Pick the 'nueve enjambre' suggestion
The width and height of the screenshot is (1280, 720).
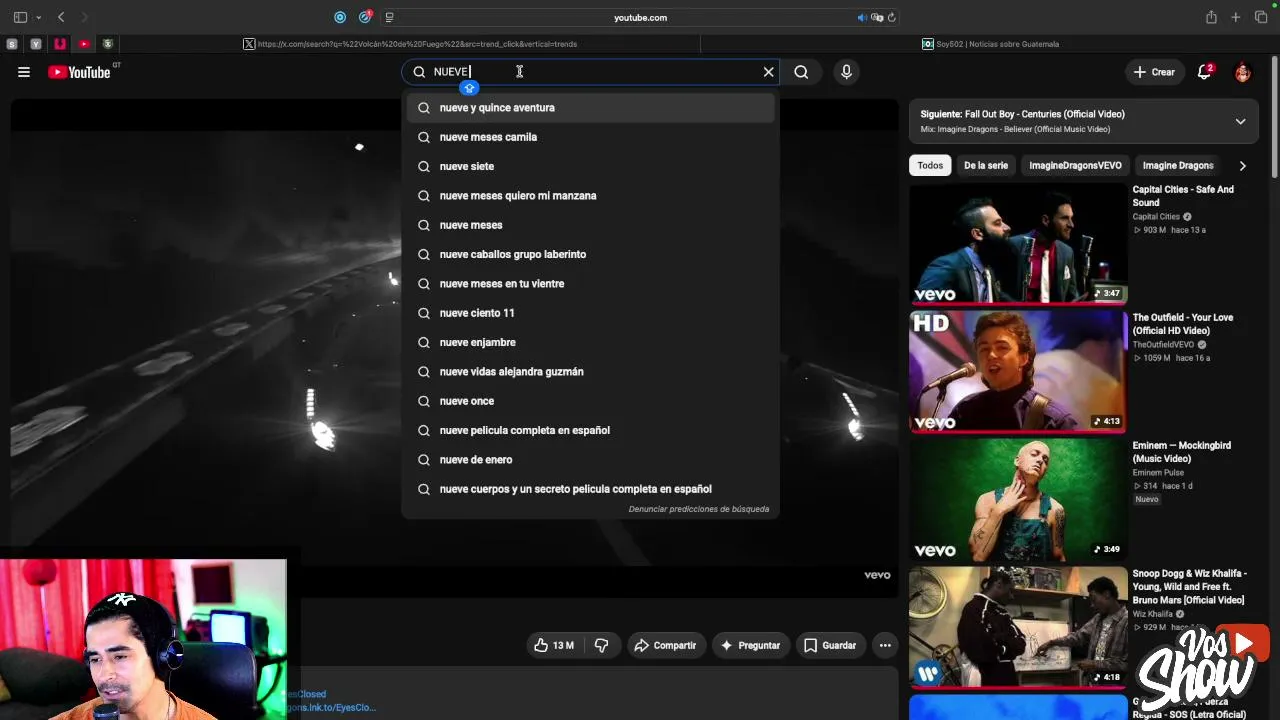(590, 342)
